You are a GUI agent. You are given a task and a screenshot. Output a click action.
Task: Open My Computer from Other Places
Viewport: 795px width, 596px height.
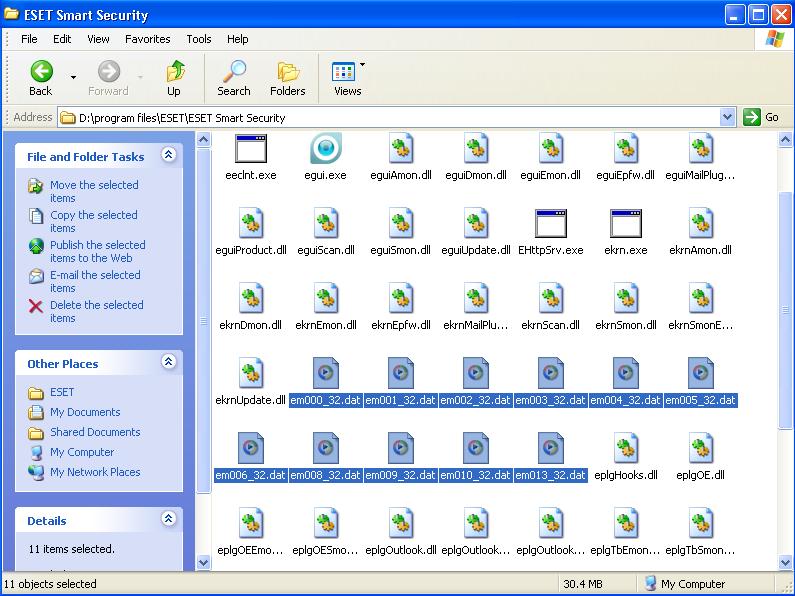point(82,452)
